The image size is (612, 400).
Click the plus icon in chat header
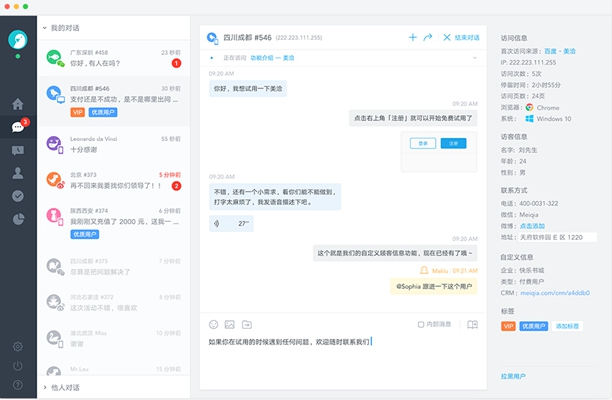[413, 37]
